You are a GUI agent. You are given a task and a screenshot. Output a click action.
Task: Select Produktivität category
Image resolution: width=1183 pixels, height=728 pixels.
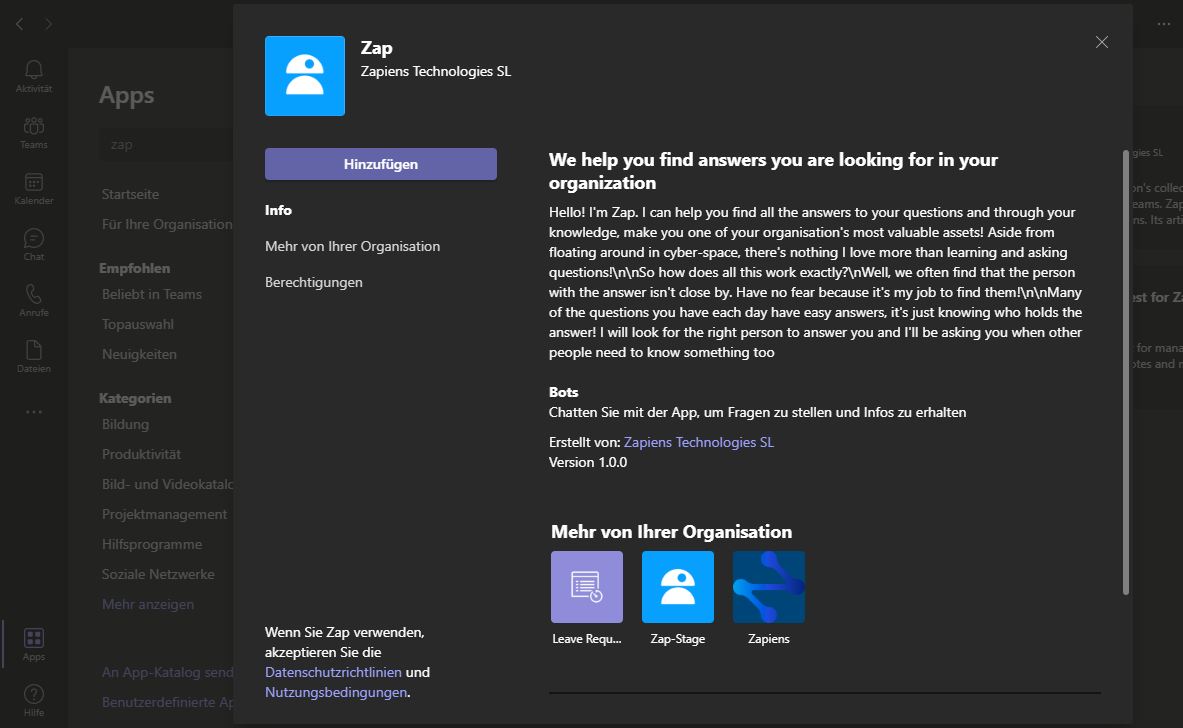click(x=142, y=454)
